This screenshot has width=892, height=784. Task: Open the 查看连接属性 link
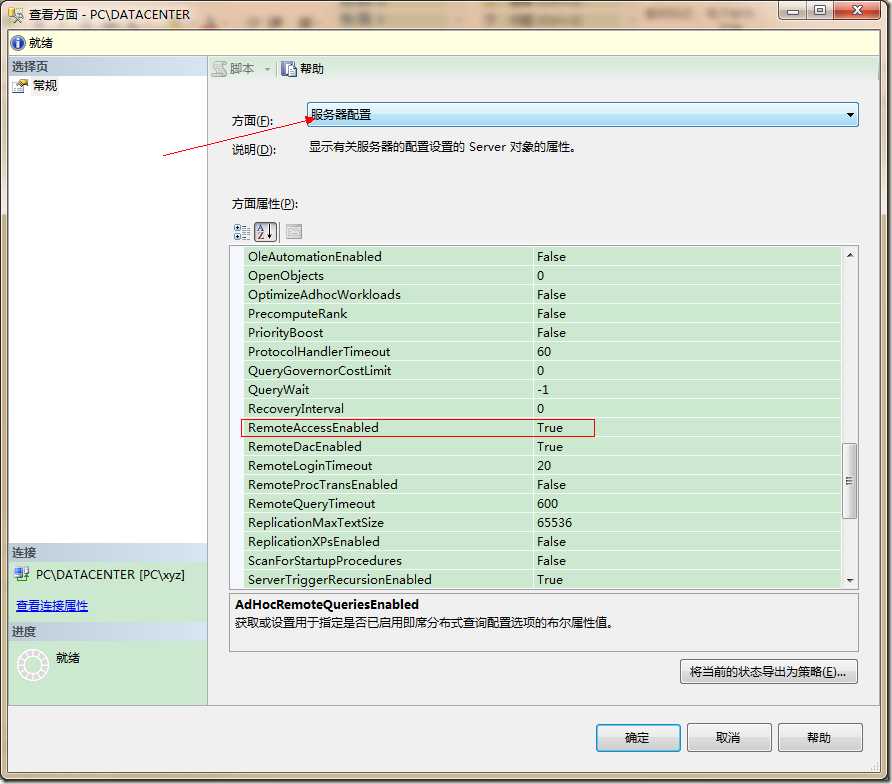(x=52, y=605)
